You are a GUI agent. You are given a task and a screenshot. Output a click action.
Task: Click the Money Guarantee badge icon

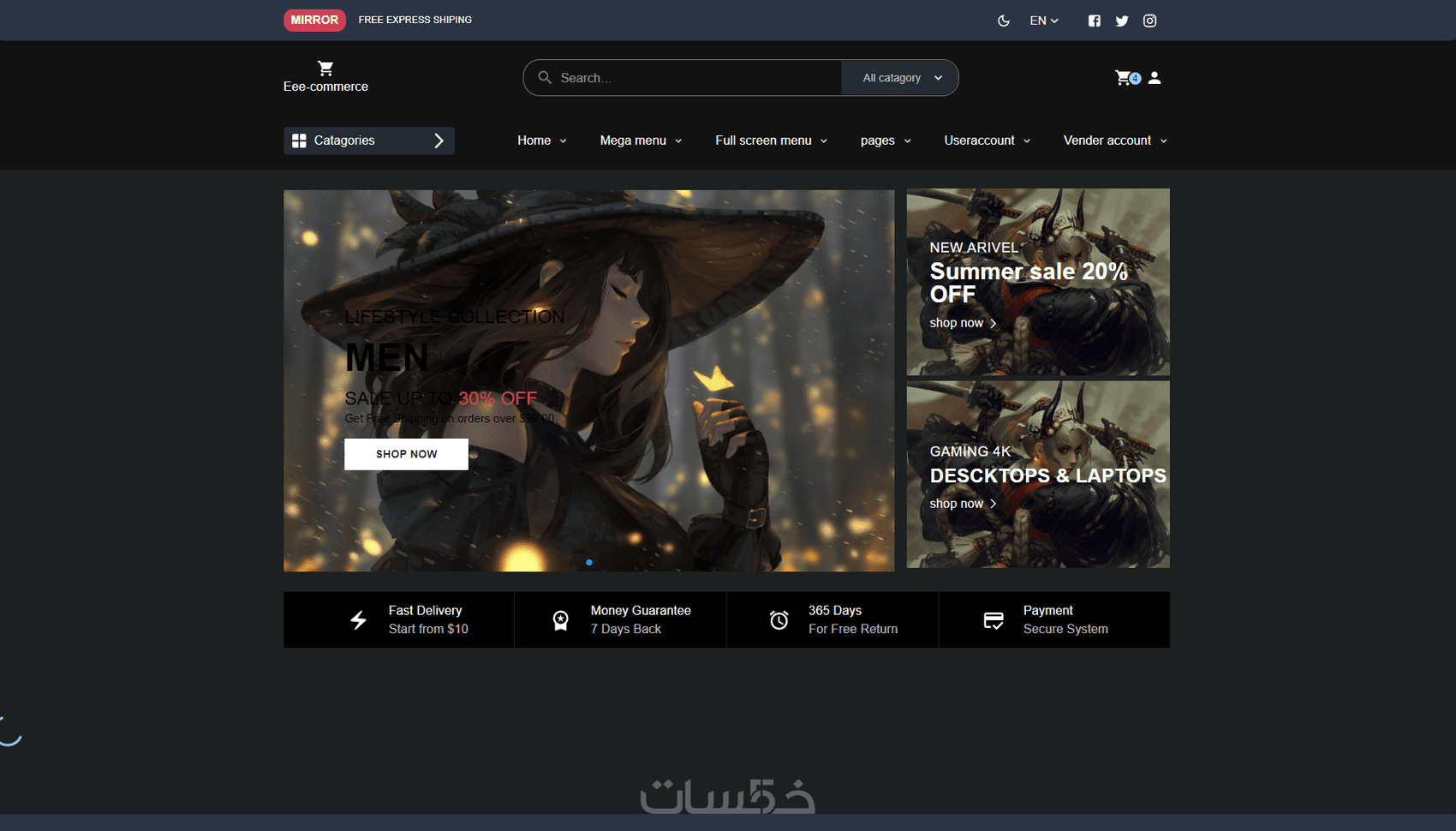pos(561,620)
